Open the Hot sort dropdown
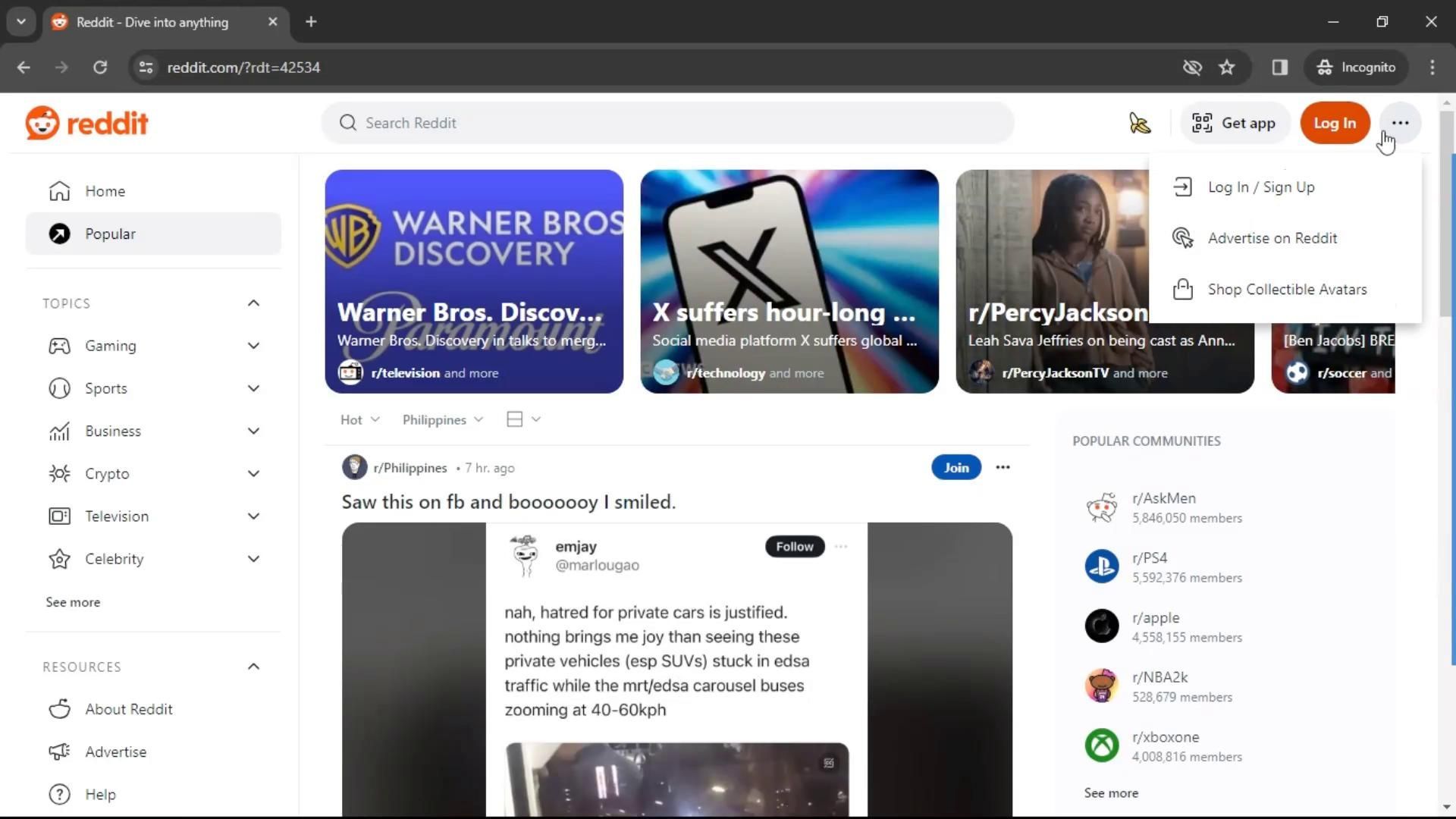 359,420
